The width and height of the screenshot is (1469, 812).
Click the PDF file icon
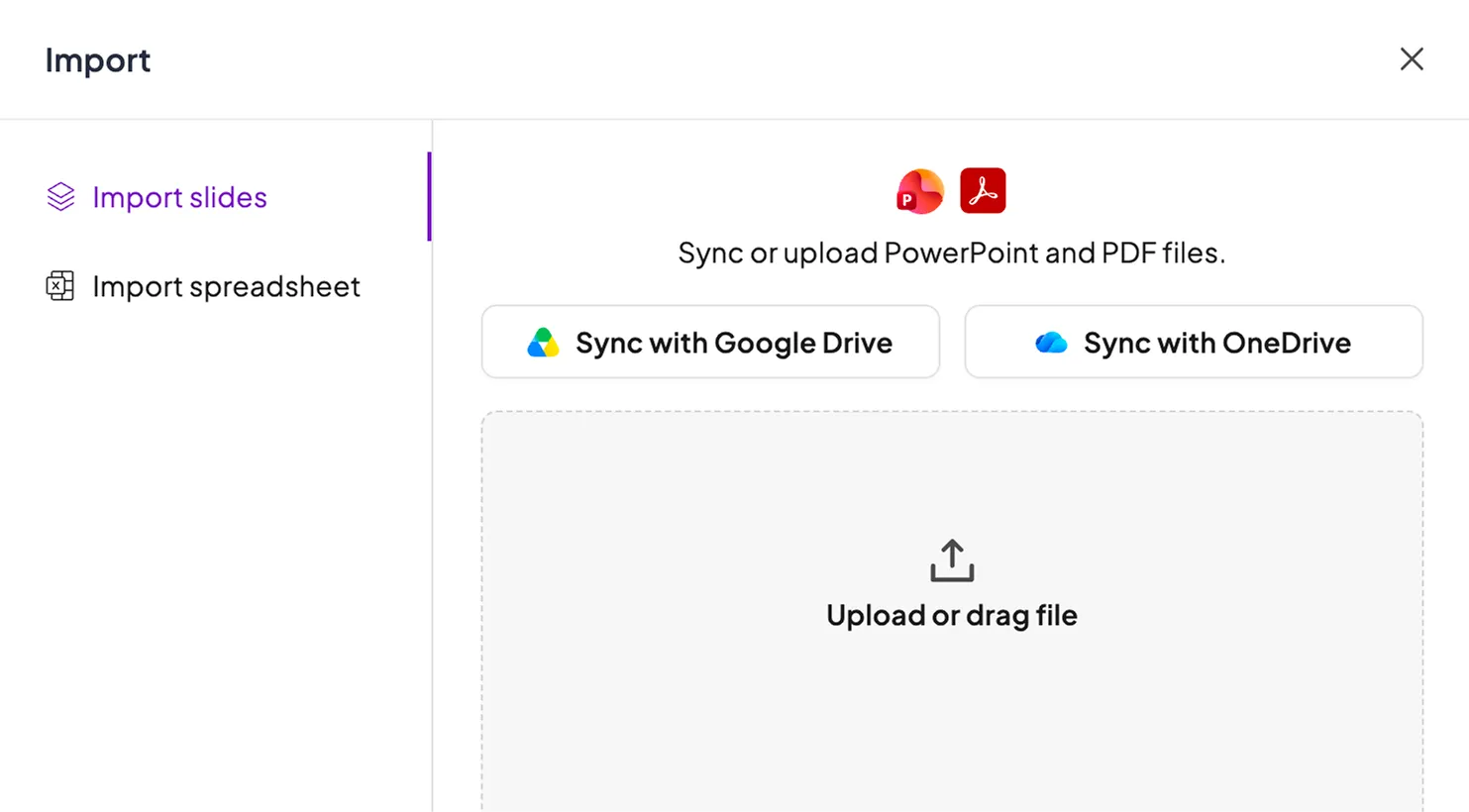pos(983,191)
